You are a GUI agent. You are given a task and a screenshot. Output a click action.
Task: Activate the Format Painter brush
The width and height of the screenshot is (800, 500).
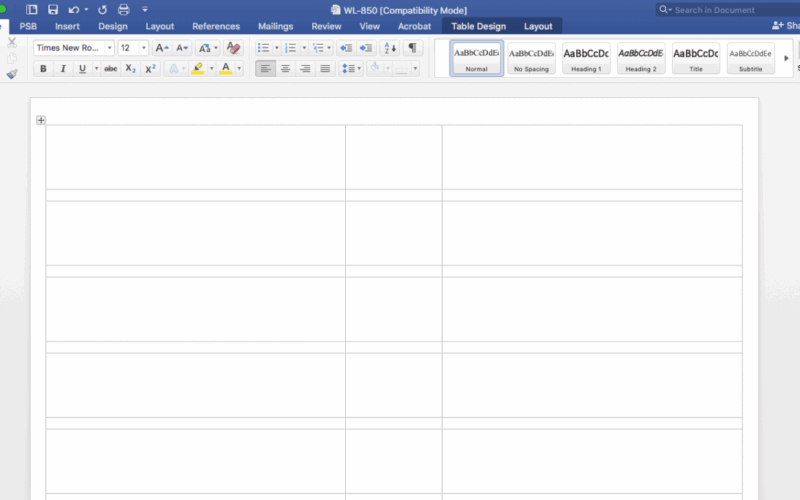[12, 74]
